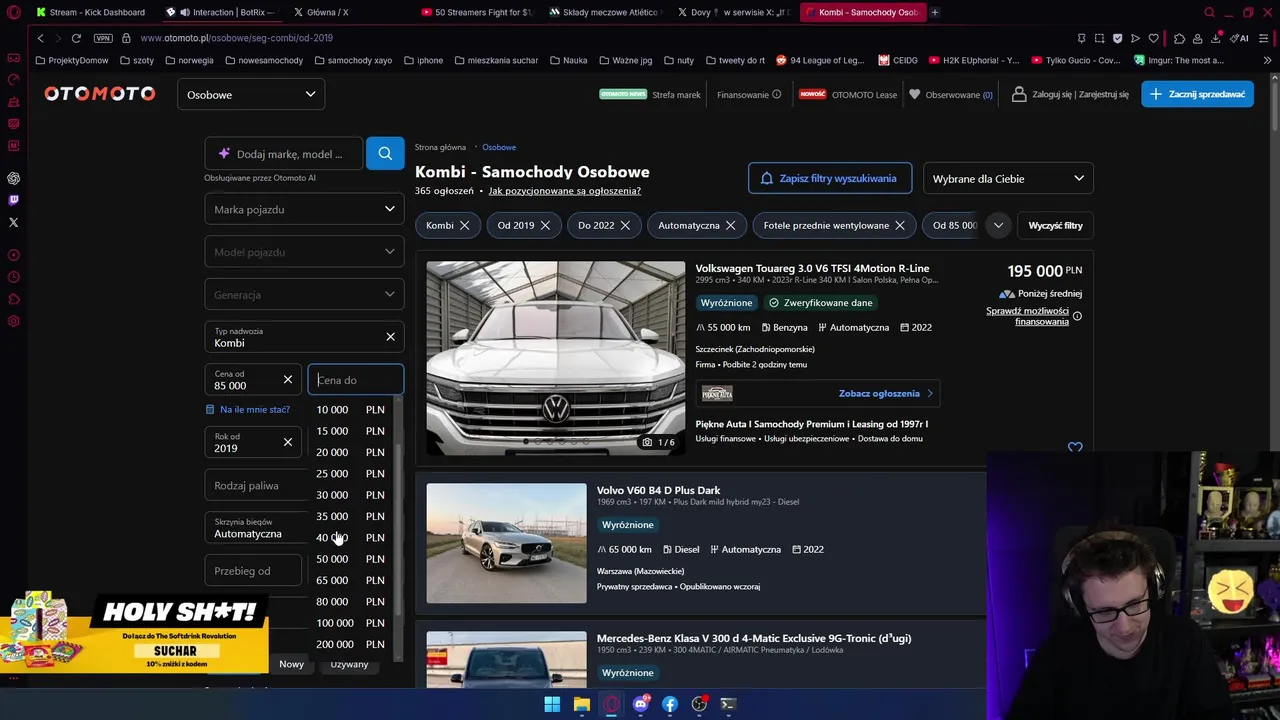The height and width of the screenshot is (720, 1280).
Task: Choose 200 000 PLN price option
Action: (x=351, y=644)
